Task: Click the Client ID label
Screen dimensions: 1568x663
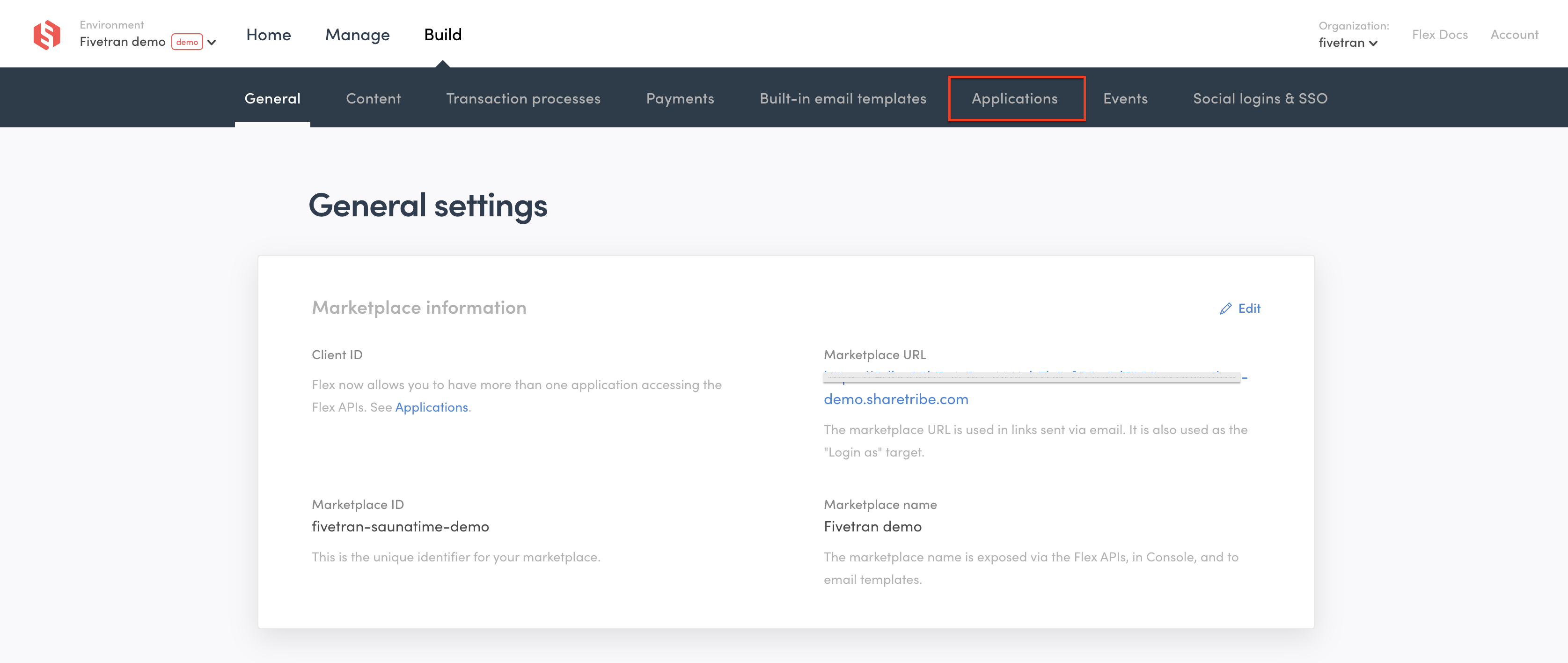Action: pos(337,355)
